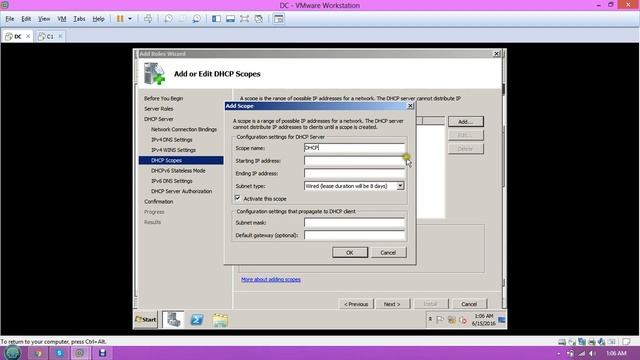Screen dimensions: 640x360
Task: Select the DHCPv6 Stateless Mode step
Action: pos(178,171)
